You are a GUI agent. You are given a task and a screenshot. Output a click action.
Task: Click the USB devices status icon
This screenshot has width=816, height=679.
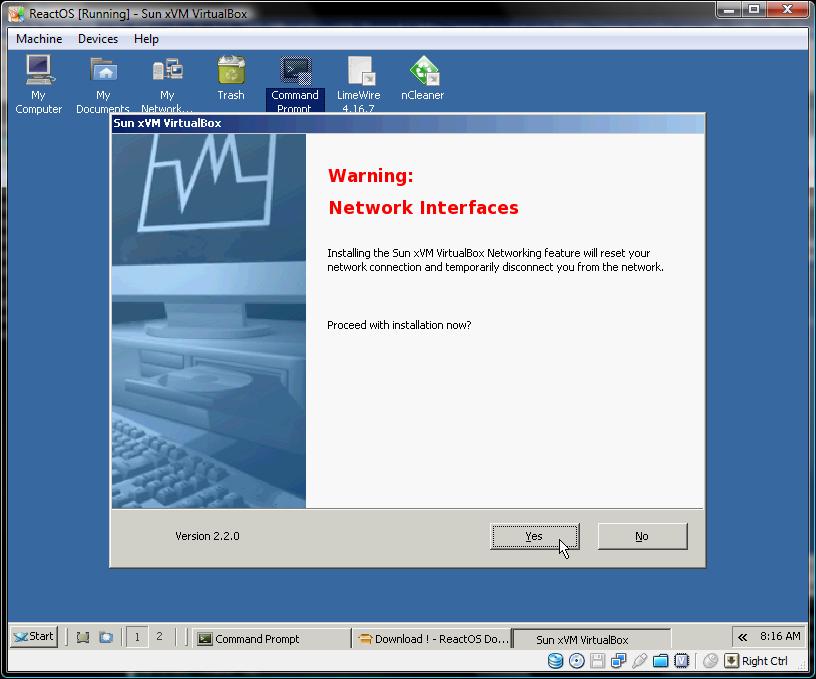(640, 661)
